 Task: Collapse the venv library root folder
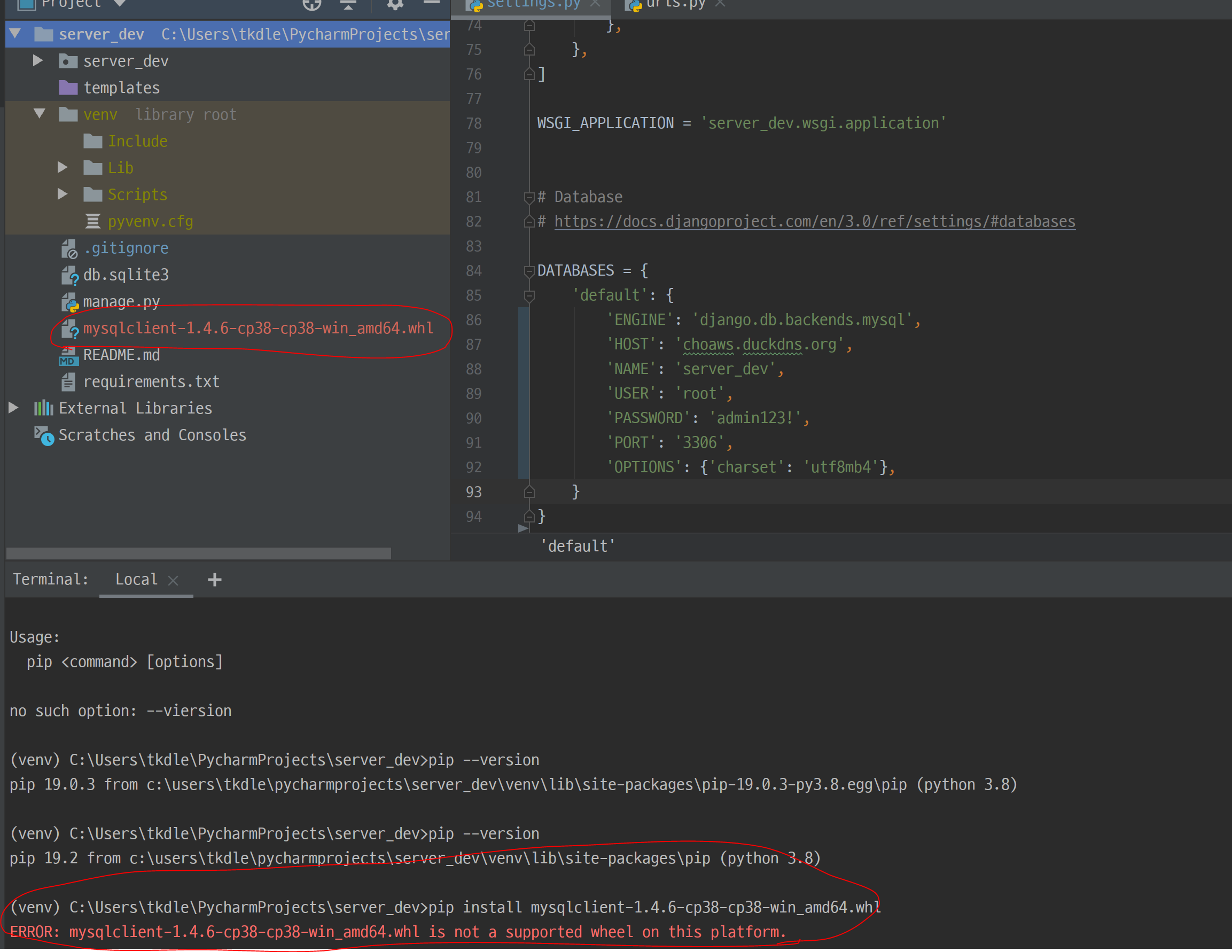[40, 114]
